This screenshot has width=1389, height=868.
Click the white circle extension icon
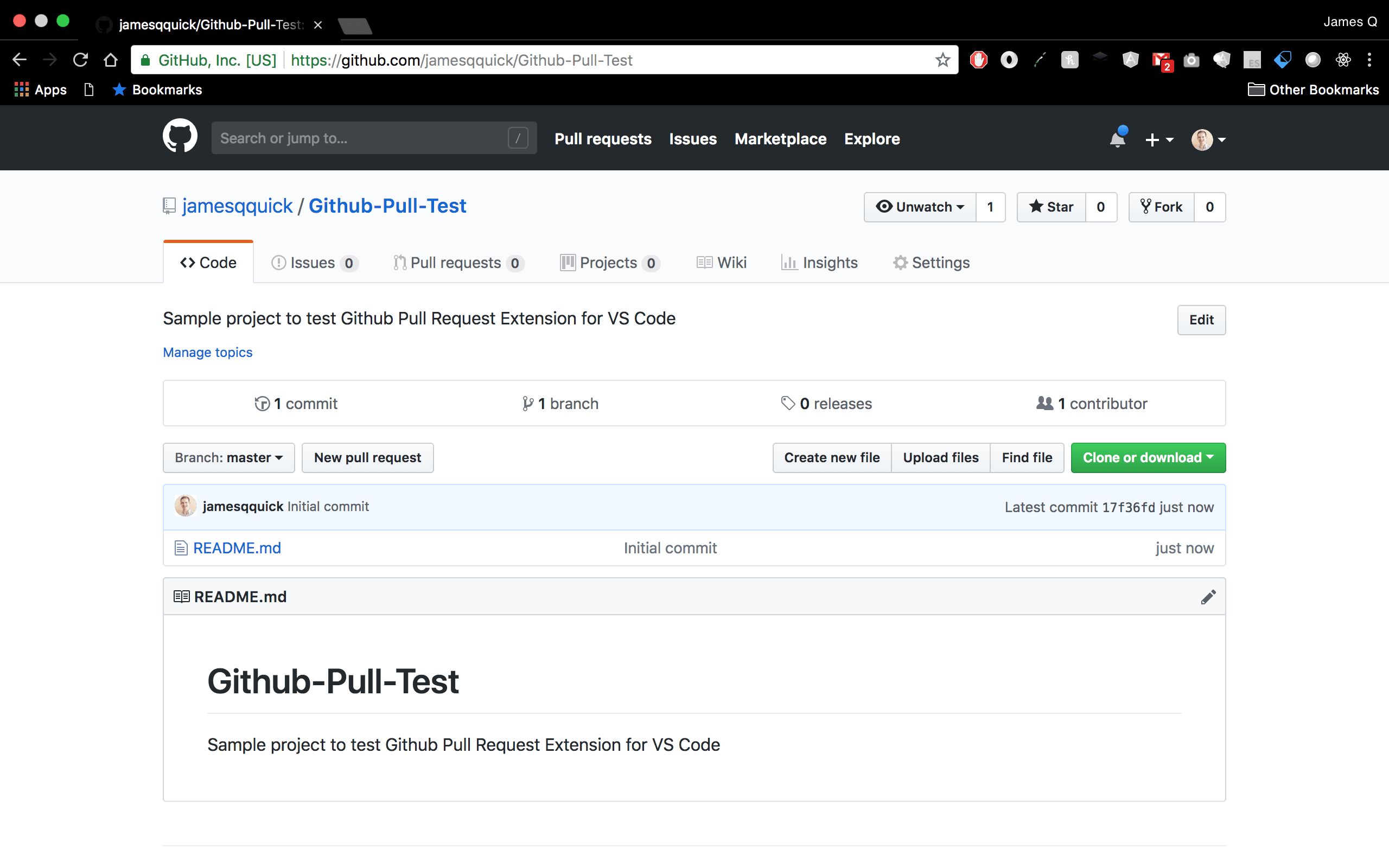(1009, 60)
